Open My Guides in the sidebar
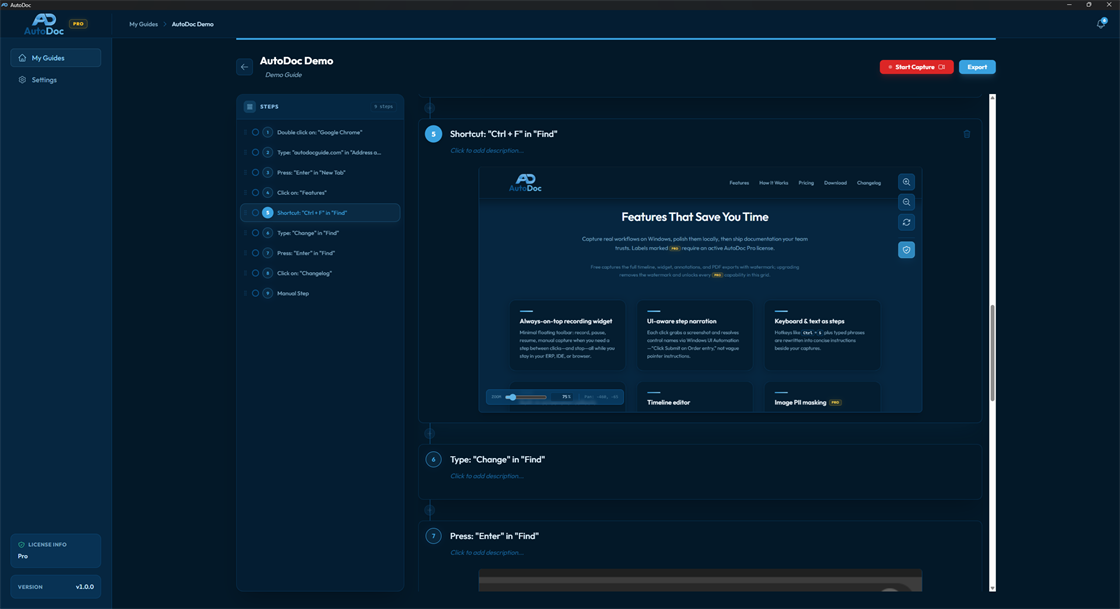The image size is (1120, 609). [56, 58]
